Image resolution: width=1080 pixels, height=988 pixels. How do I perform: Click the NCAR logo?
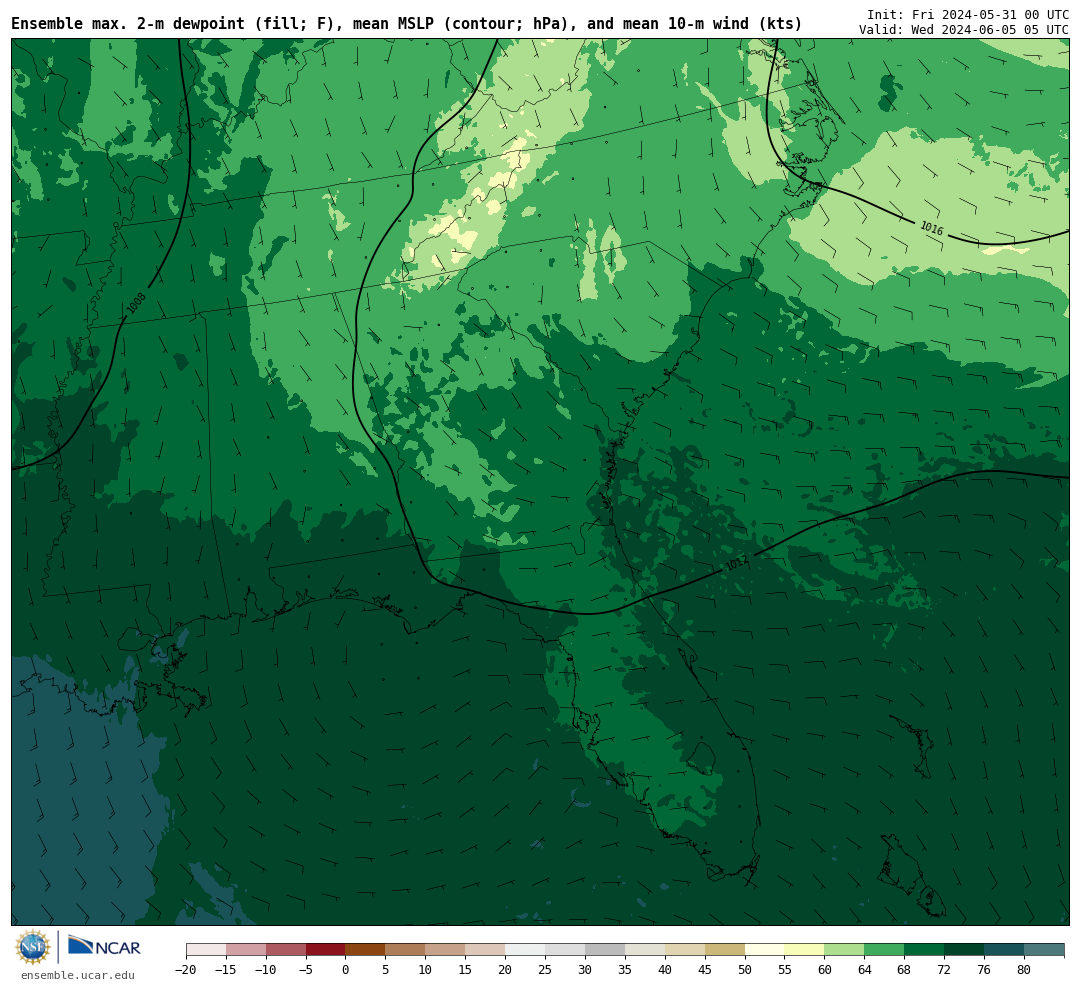coord(104,947)
